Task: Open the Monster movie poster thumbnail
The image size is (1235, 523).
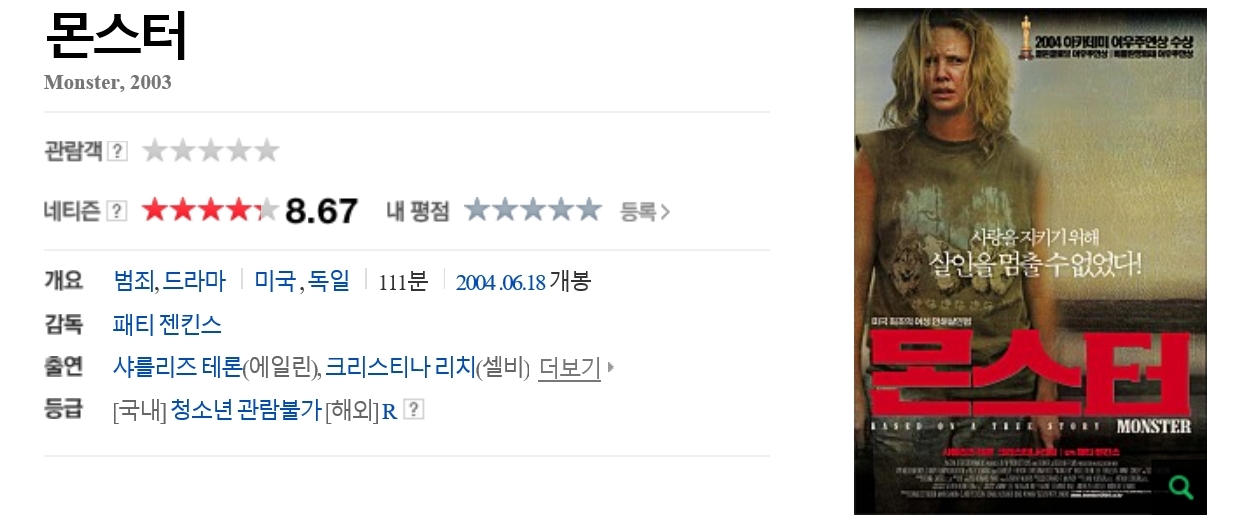Action: pos(1030,261)
